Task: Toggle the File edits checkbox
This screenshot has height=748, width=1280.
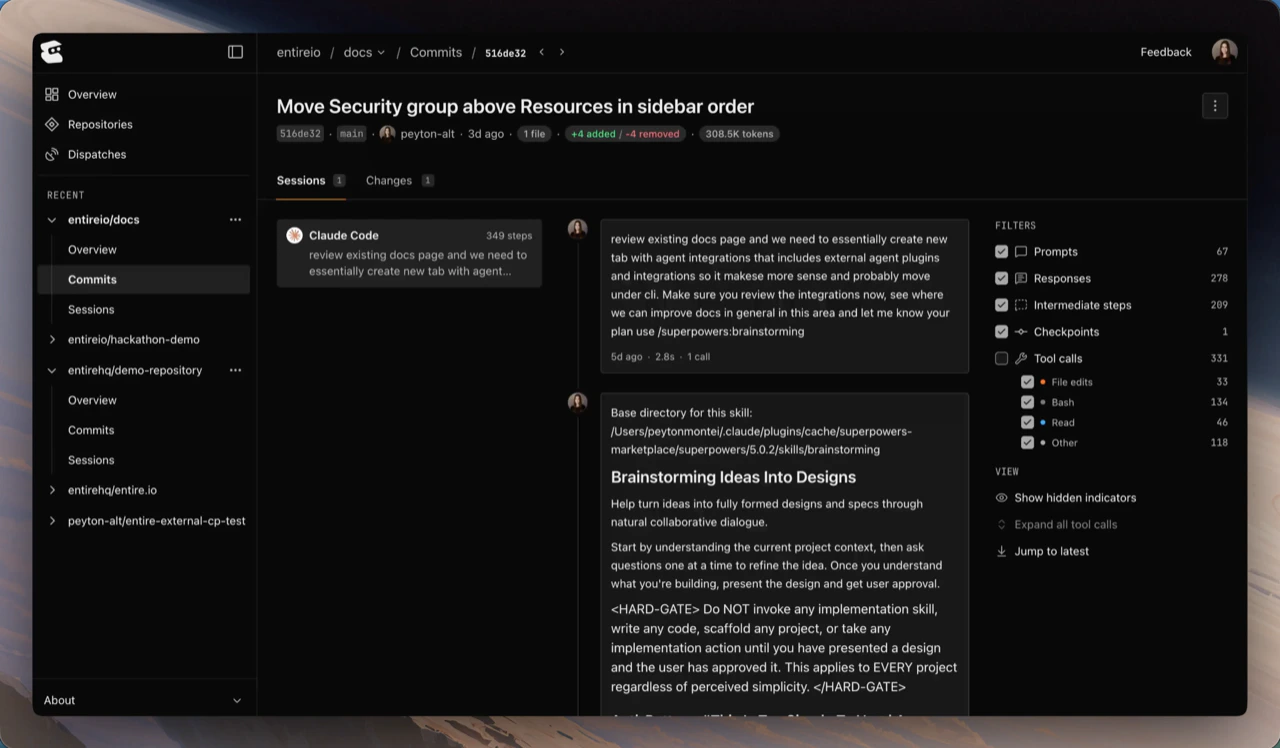Action: pos(1027,382)
